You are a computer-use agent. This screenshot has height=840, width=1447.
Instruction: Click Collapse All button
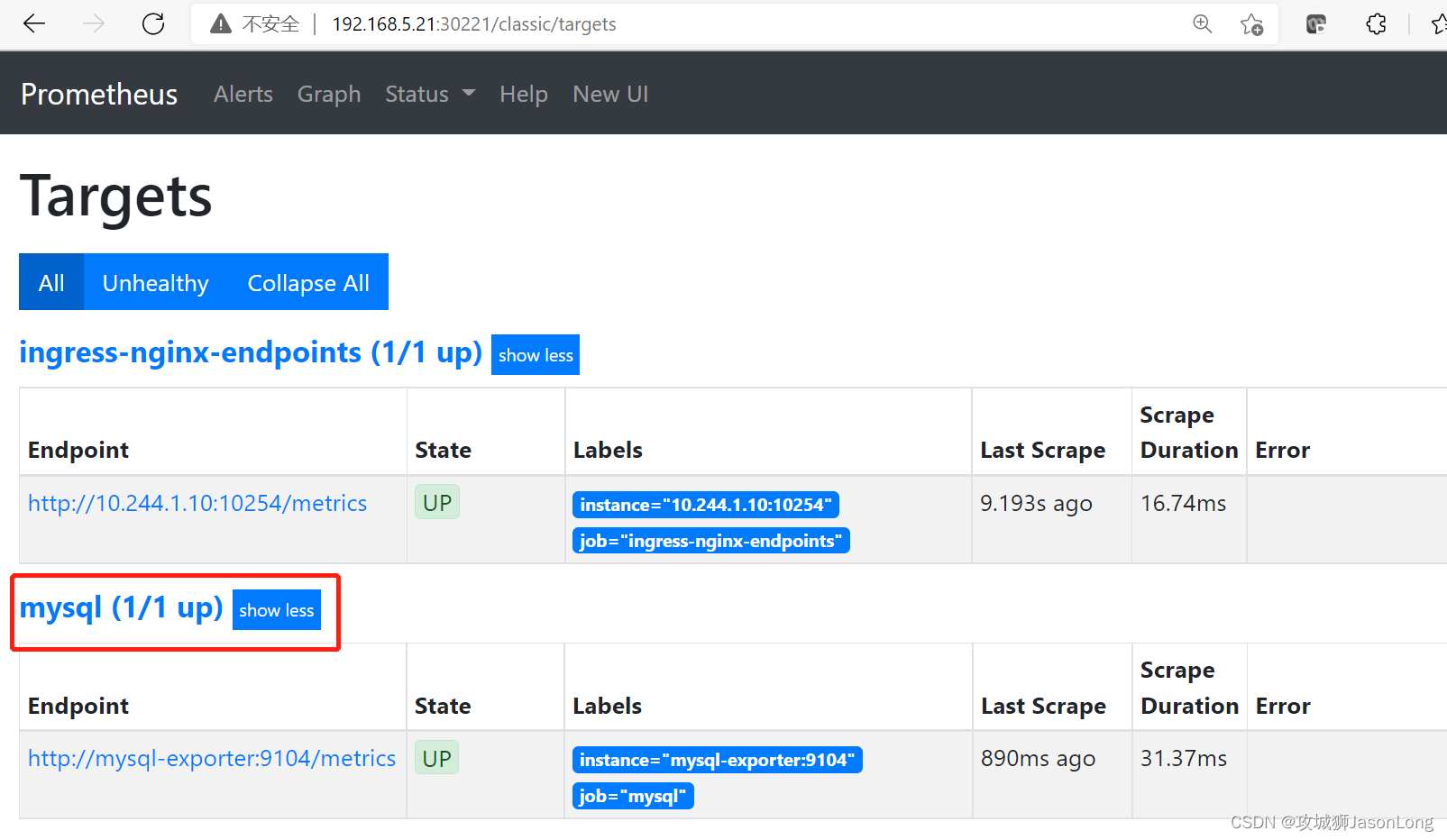click(x=308, y=282)
